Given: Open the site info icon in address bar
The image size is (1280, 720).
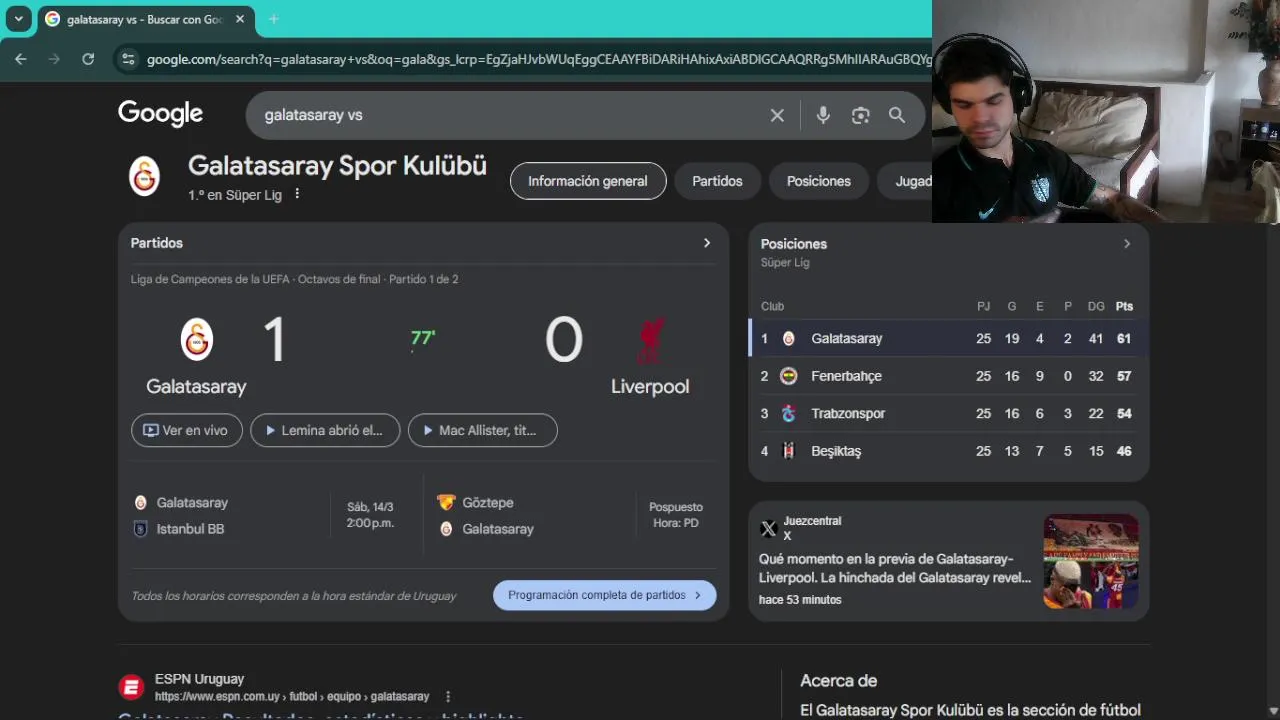Looking at the screenshot, I should tap(127, 59).
